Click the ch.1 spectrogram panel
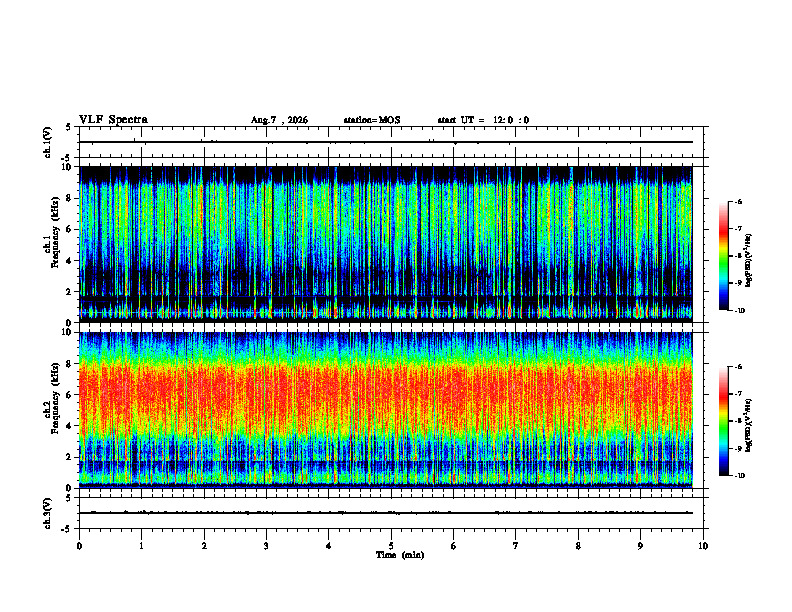 tap(386, 244)
